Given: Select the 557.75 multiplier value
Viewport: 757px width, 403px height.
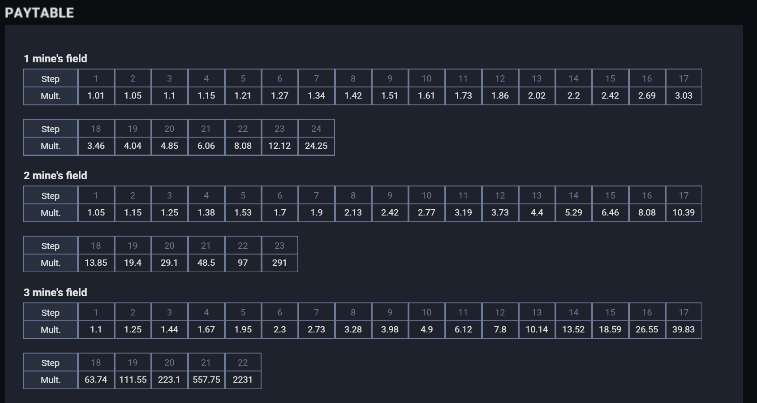Looking at the screenshot, I should [206, 380].
